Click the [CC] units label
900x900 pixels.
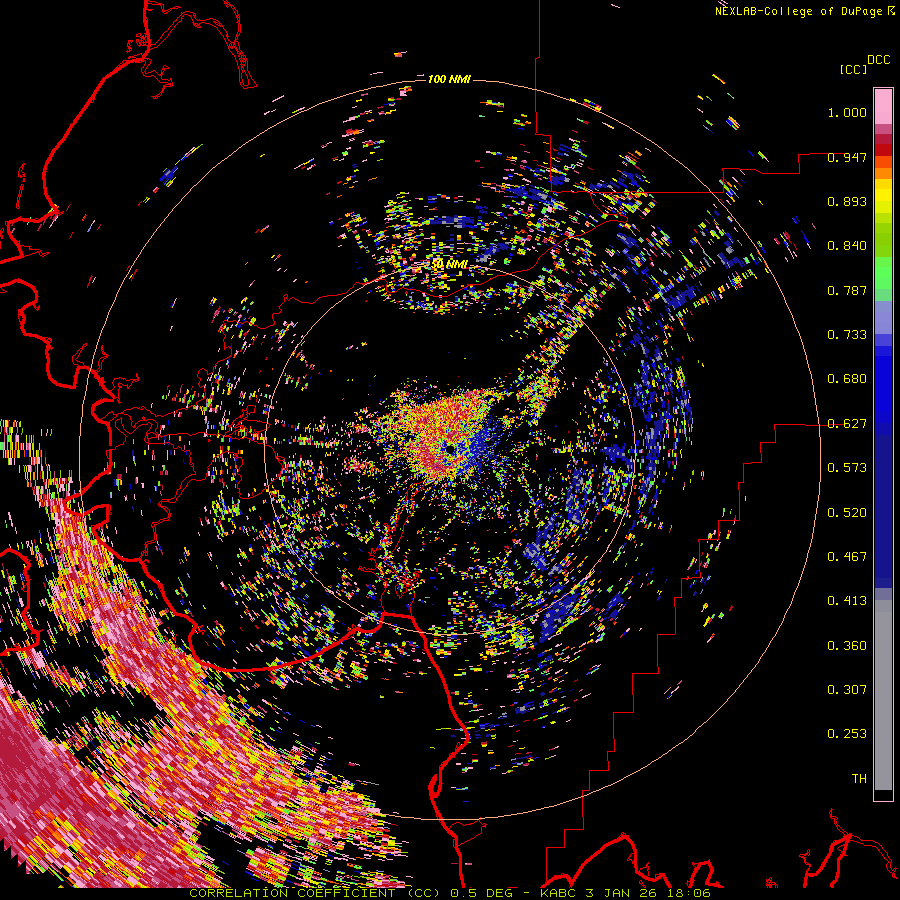[853, 69]
